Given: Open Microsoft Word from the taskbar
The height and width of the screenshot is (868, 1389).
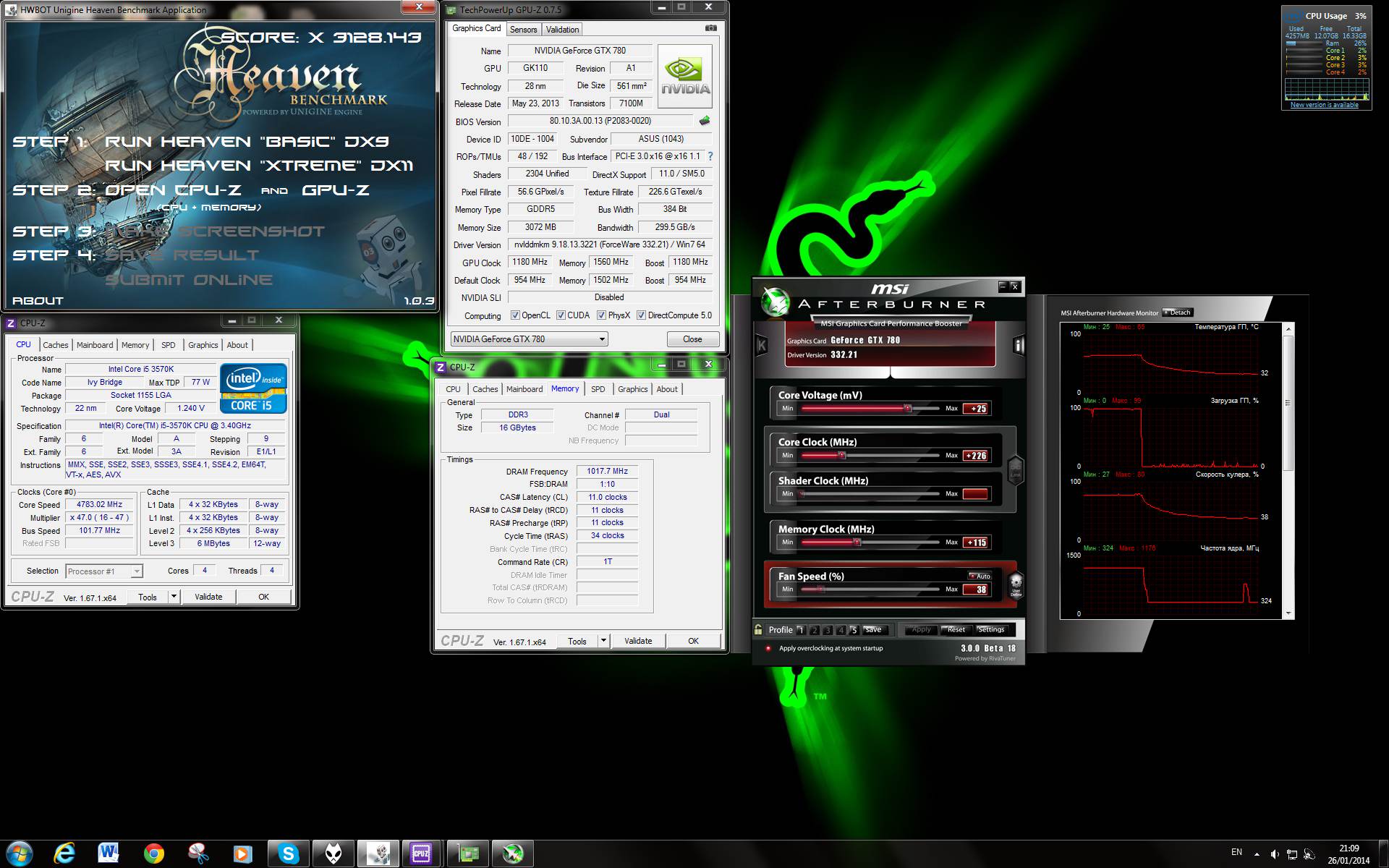Looking at the screenshot, I should 109,854.
